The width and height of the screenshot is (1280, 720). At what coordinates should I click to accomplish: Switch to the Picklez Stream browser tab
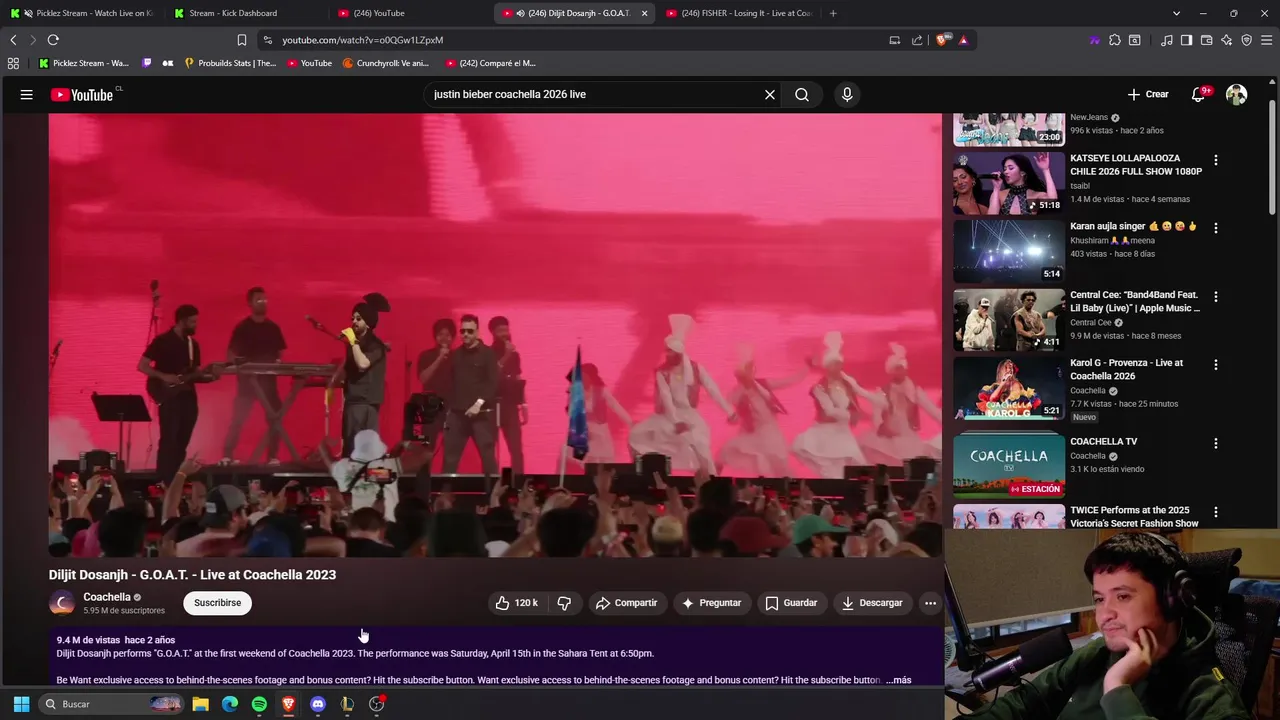(83, 13)
